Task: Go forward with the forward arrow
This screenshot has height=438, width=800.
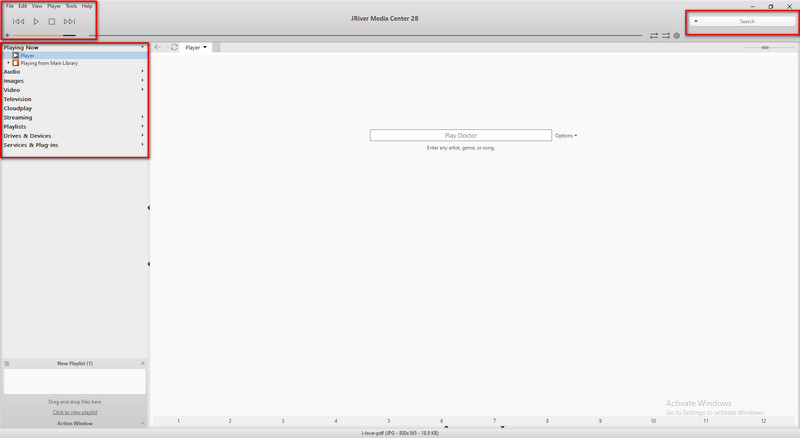Action: (166, 47)
